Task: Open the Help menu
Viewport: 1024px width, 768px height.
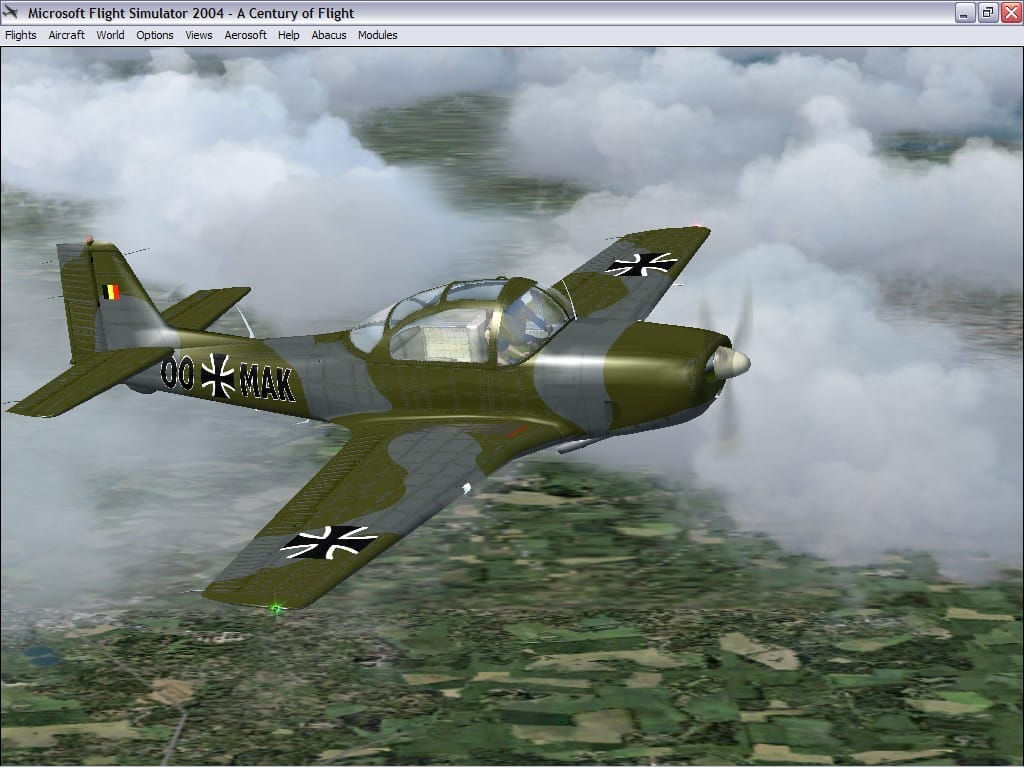Action: pyautogui.click(x=289, y=35)
